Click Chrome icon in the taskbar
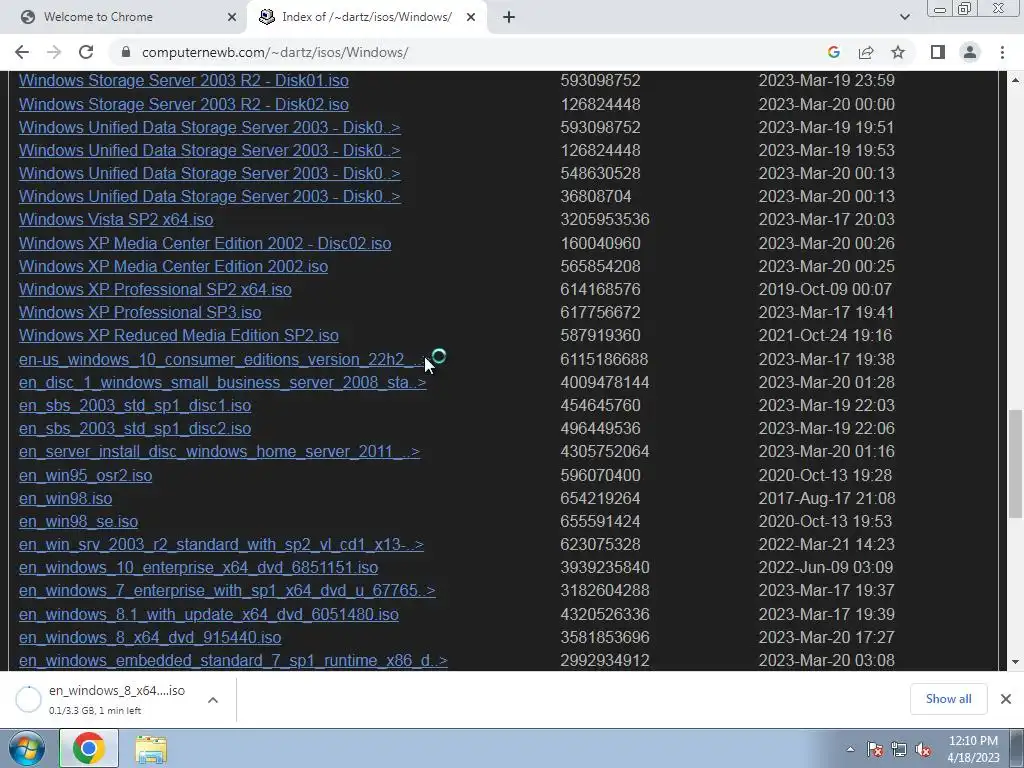The height and width of the screenshot is (768, 1024). pos(89,748)
